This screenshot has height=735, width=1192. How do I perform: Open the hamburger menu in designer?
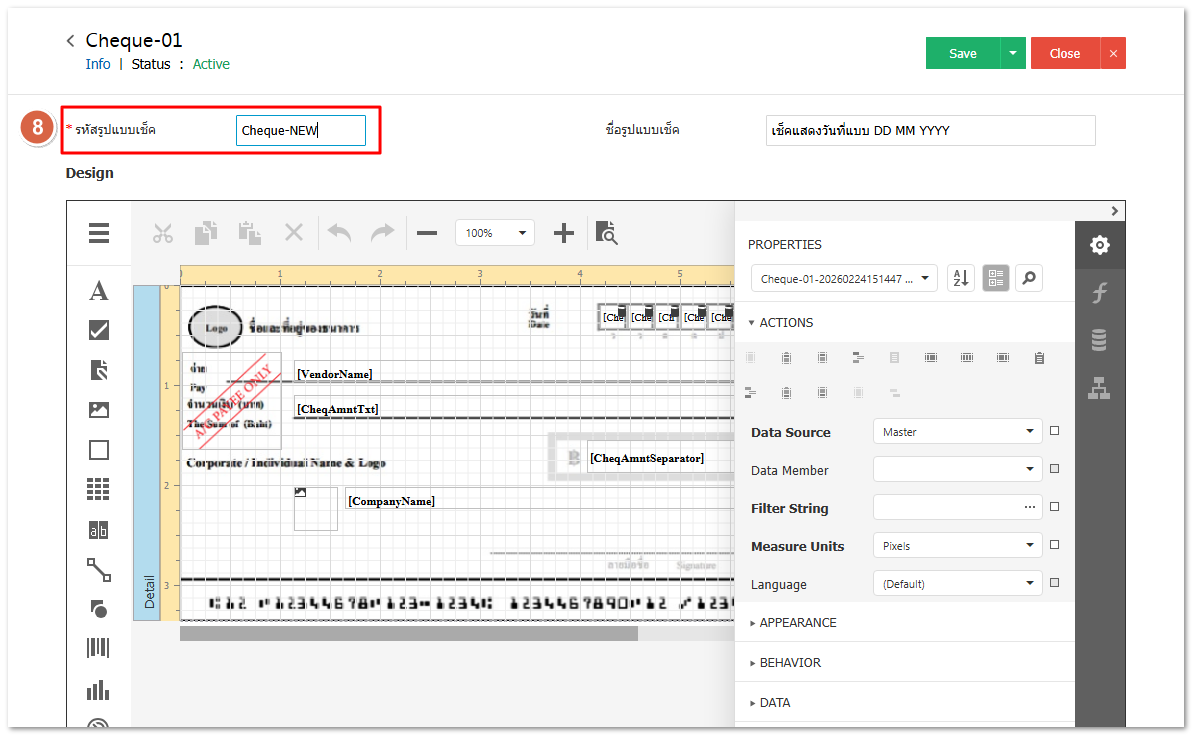(99, 233)
